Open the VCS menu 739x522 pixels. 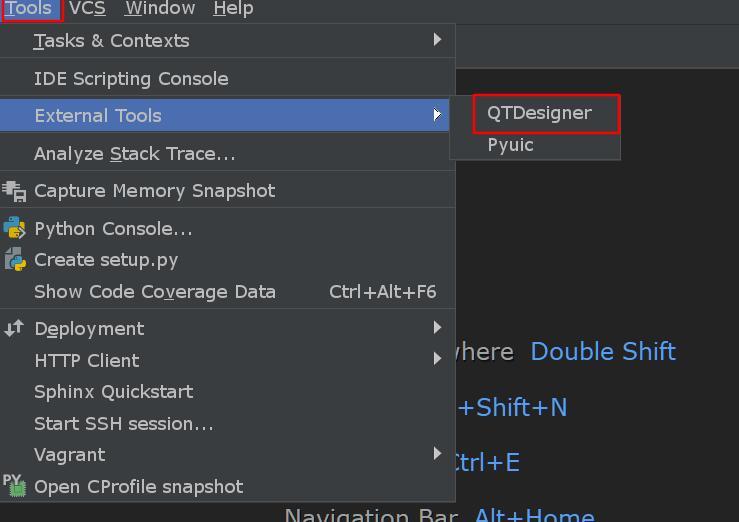[87, 9]
